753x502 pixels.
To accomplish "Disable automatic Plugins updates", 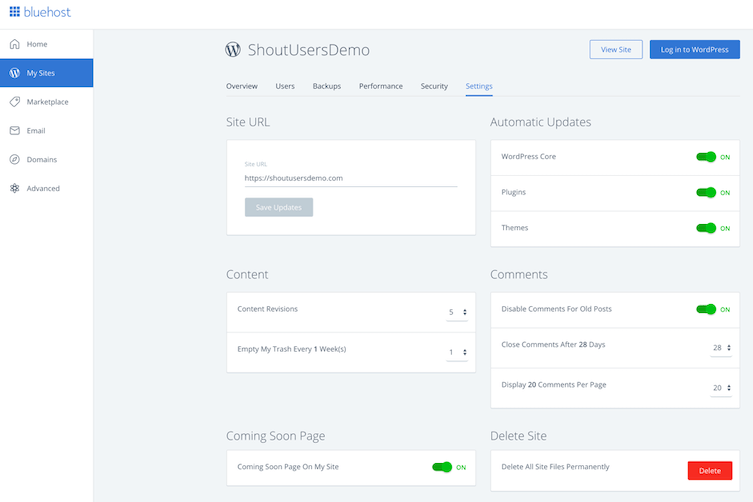I will pyautogui.click(x=706, y=192).
